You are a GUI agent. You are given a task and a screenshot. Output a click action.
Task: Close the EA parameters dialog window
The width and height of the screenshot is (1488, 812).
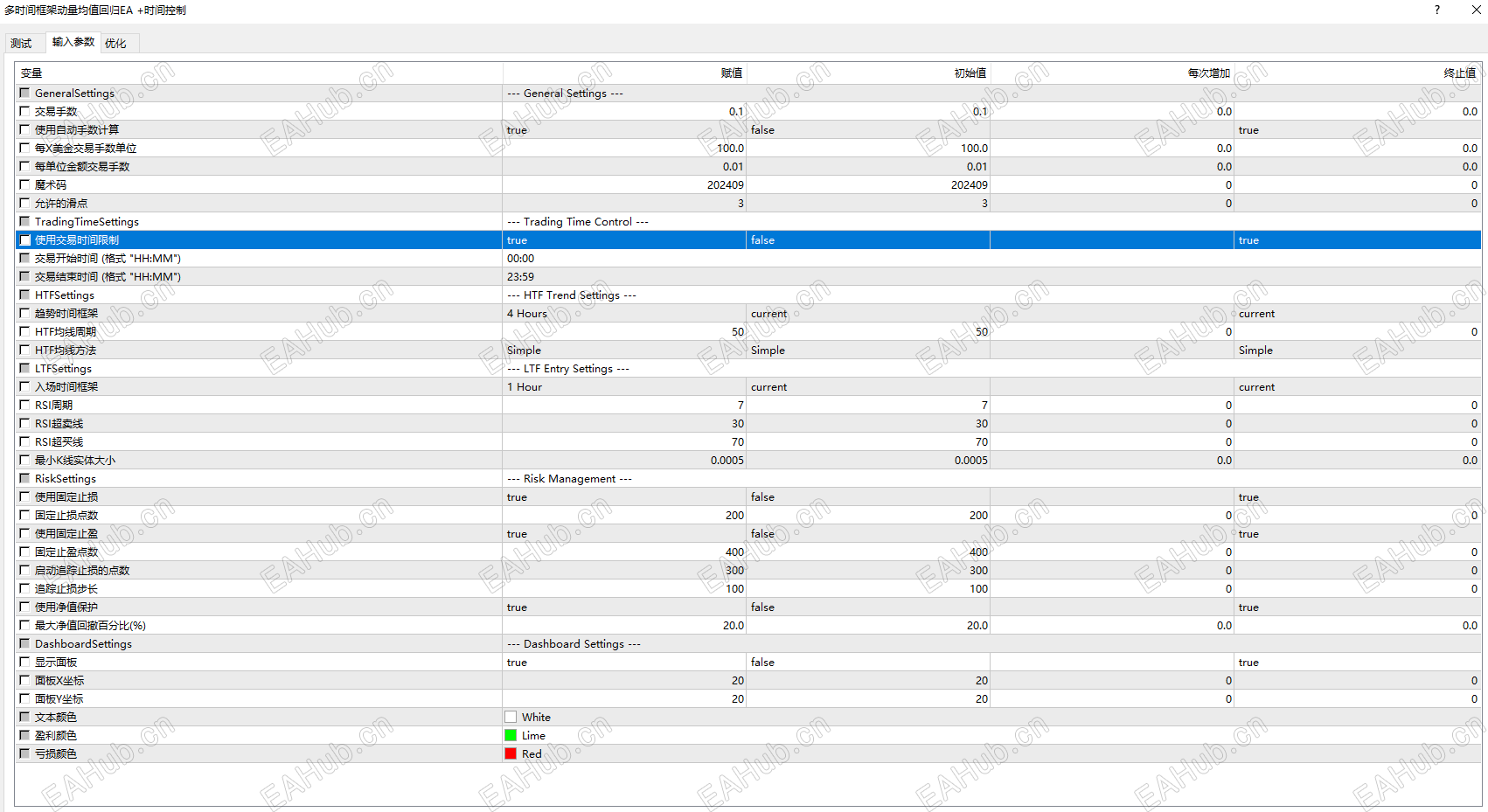click(1477, 10)
